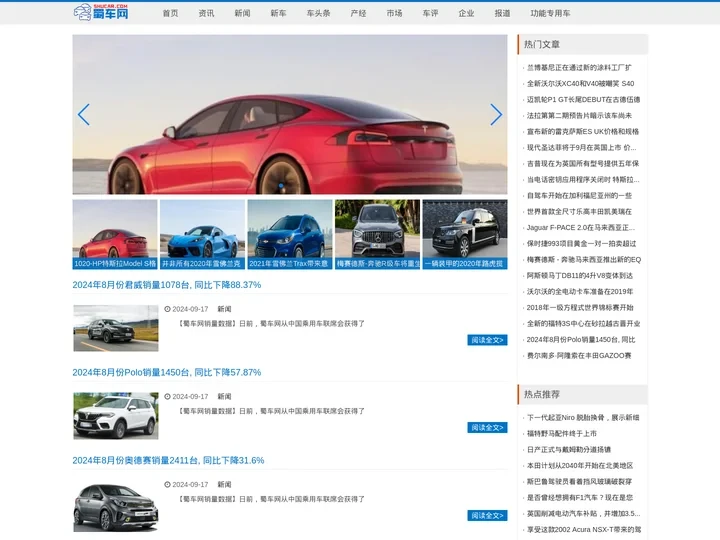This screenshot has width=720, height=540.
Task: Open 自驾车开始在加利福尼亚州的一些 link
Action: point(579,196)
